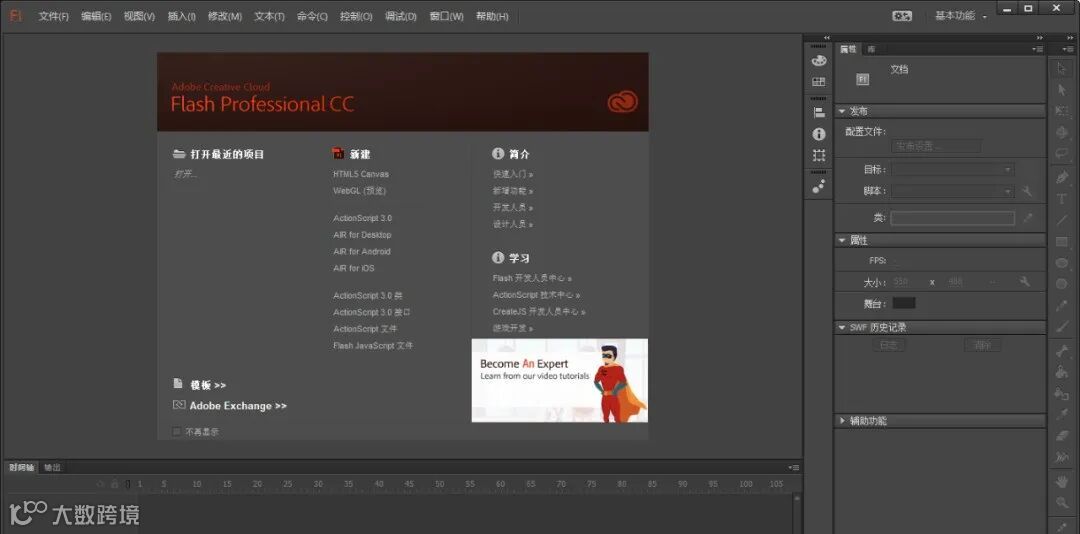
Task: Select the Ink Bottle tool
Action: click(x=1061, y=393)
